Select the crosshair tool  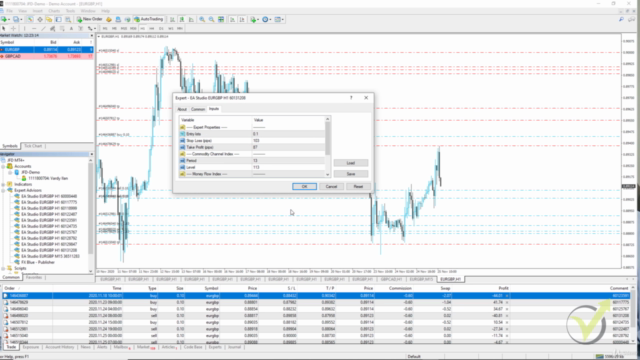pyautogui.click(x=13, y=29)
